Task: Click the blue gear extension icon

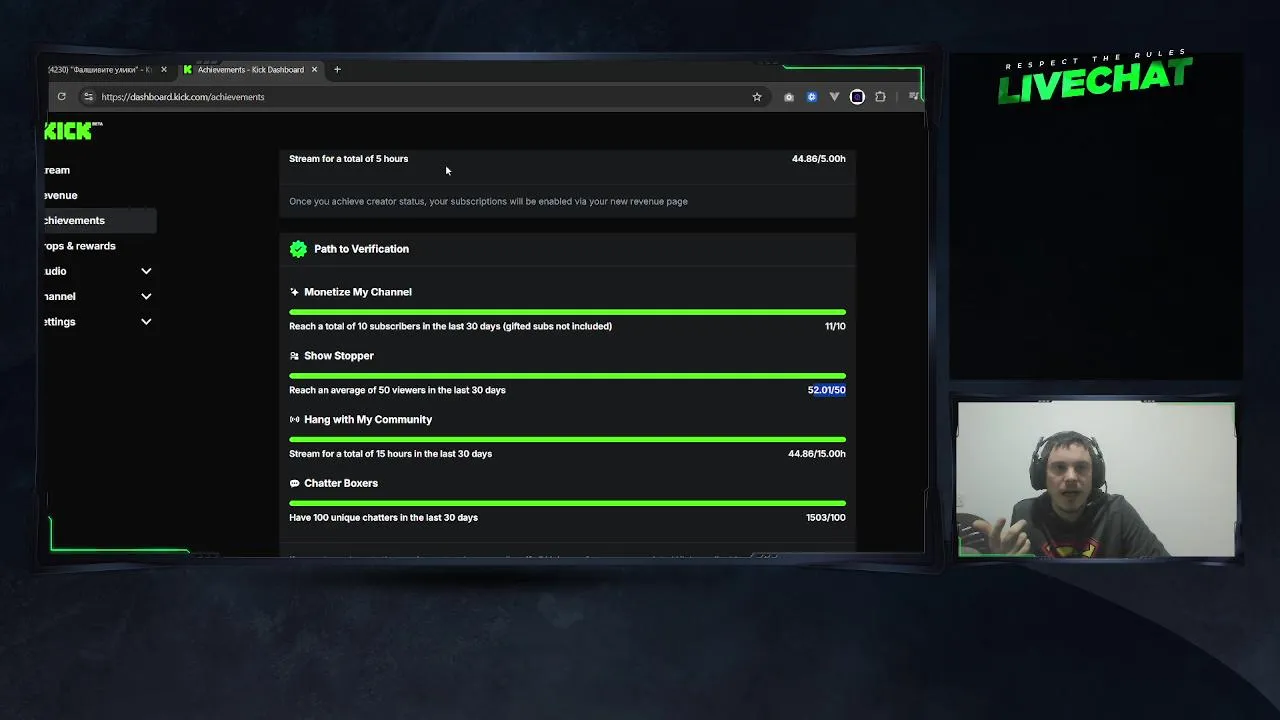Action: (811, 97)
